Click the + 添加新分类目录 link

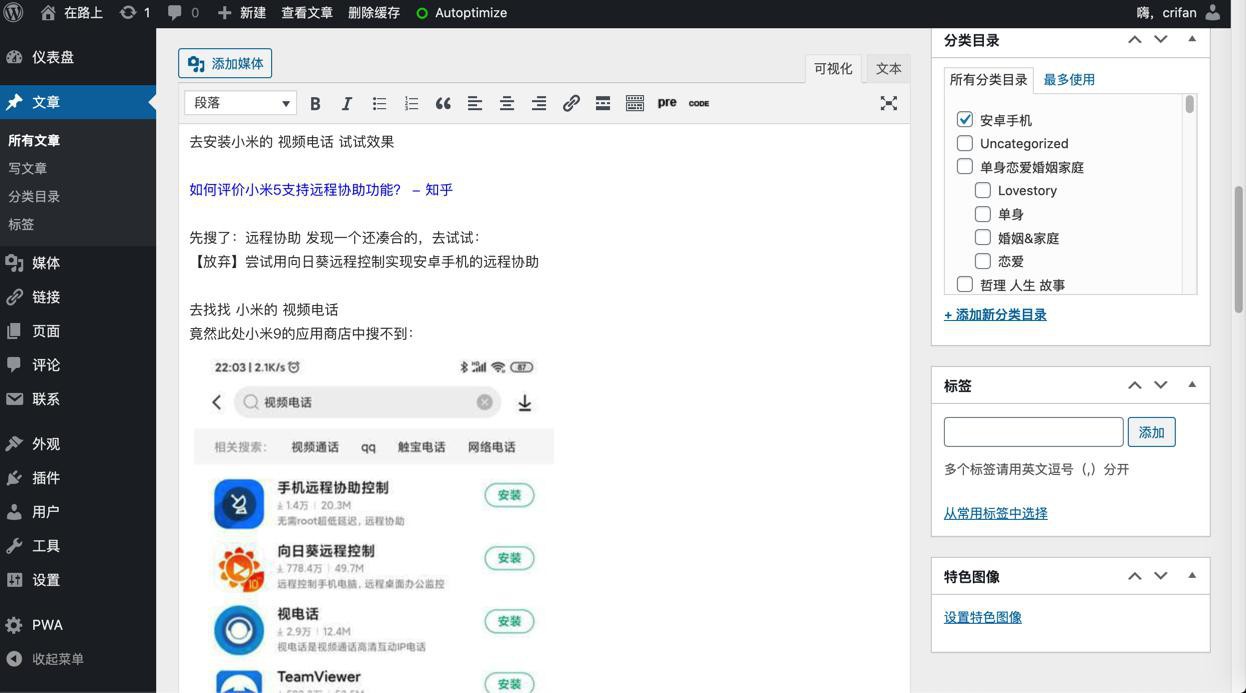point(995,314)
